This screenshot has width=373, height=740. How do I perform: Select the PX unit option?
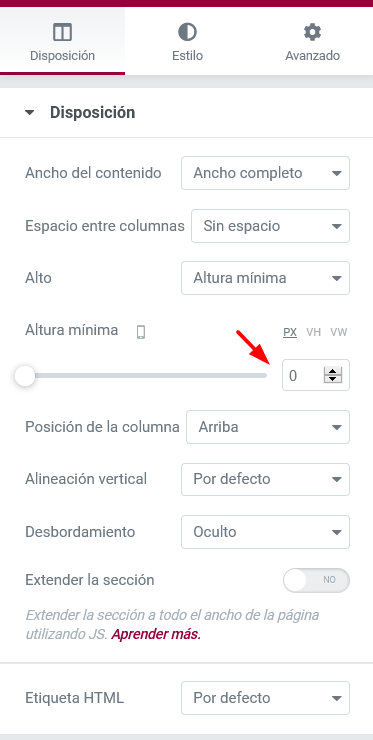tap(290, 332)
